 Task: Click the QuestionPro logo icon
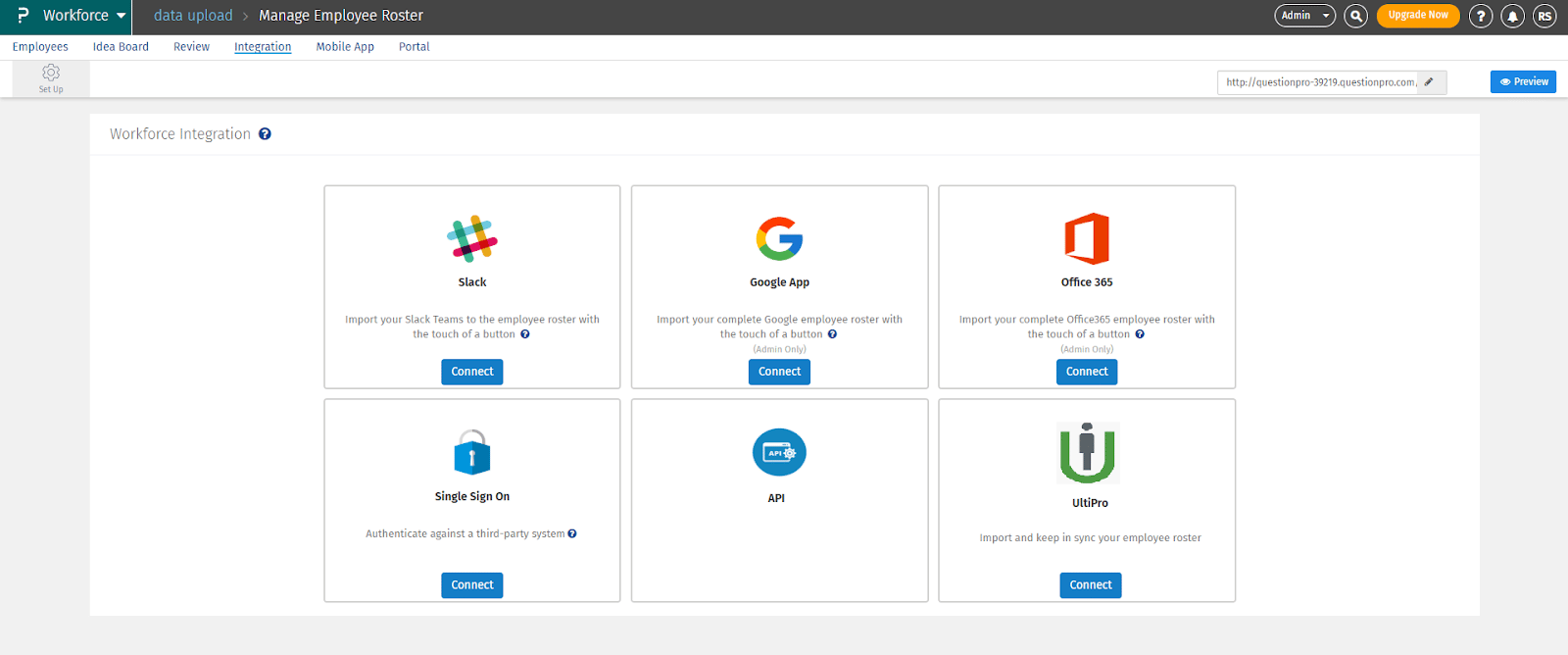(x=23, y=16)
